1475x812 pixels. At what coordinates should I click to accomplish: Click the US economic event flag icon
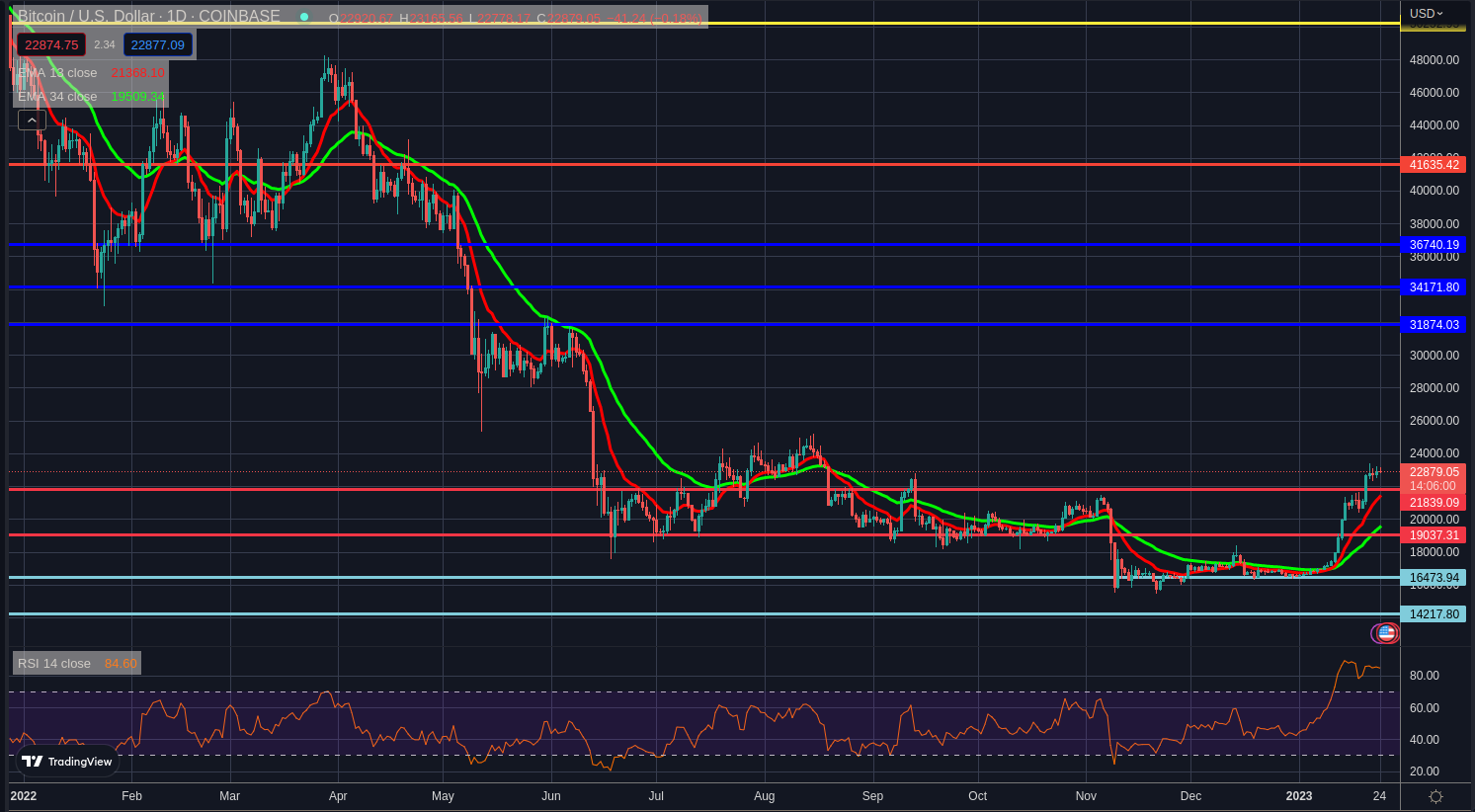[x=1387, y=633]
